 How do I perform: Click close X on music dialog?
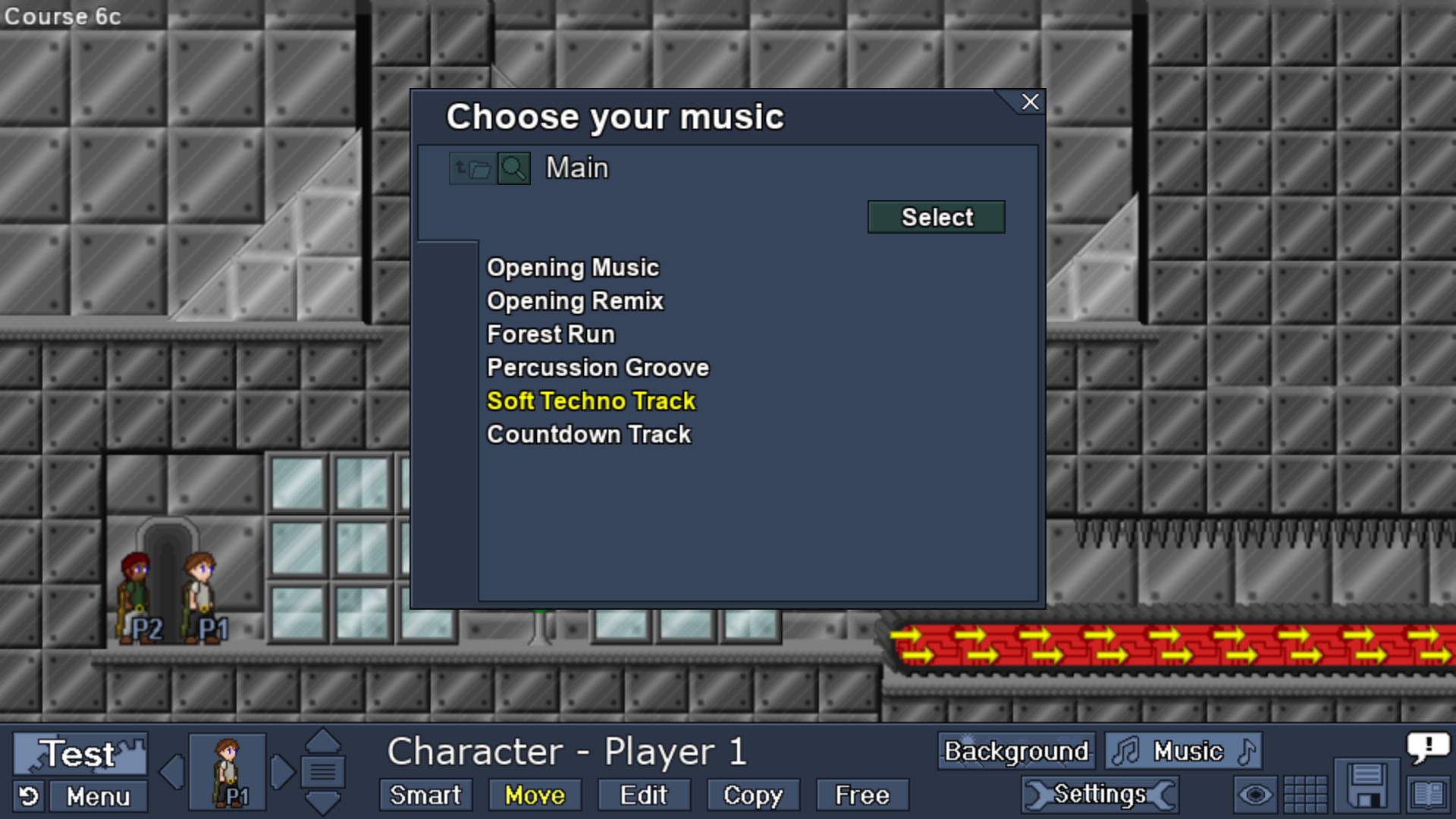click(x=1029, y=100)
